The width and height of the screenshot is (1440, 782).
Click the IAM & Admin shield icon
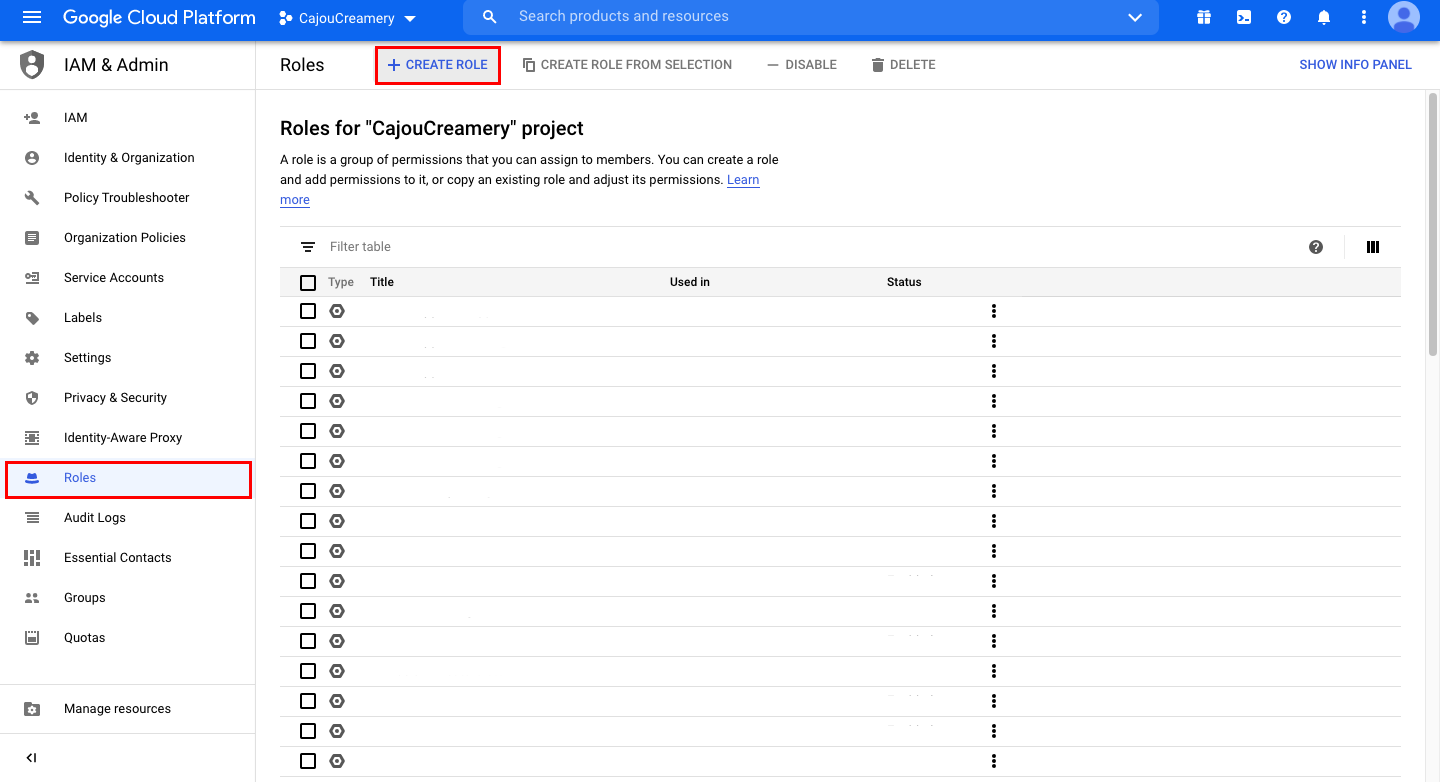point(32,65)
